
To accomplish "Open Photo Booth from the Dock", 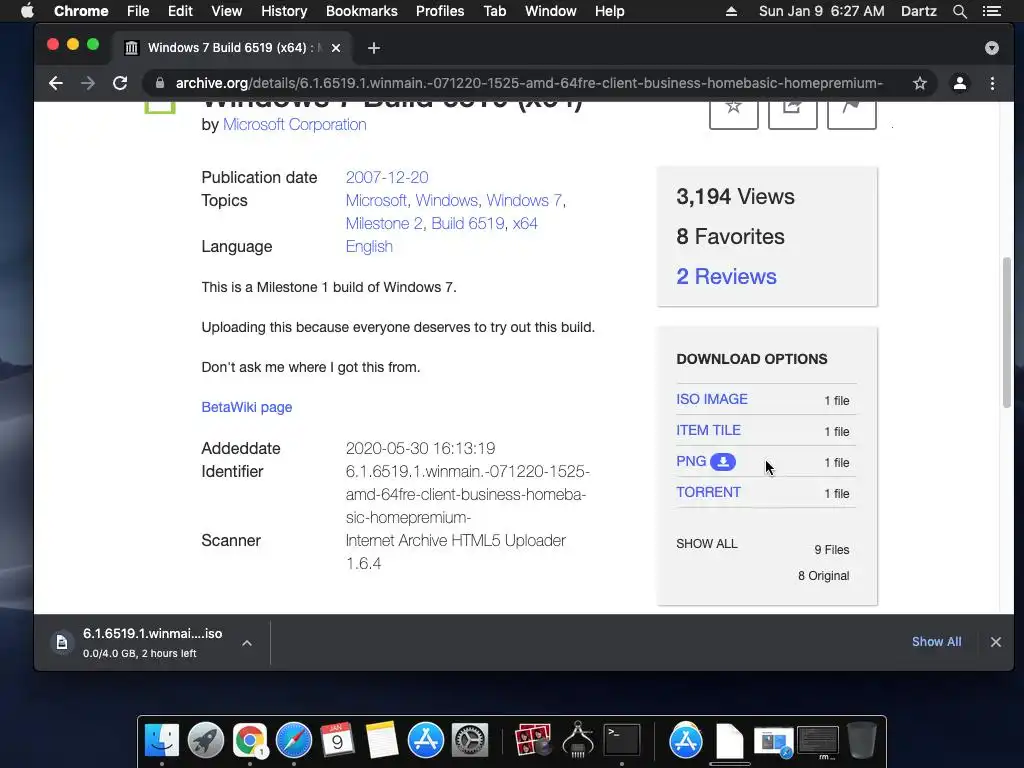I will pos(533,741).
